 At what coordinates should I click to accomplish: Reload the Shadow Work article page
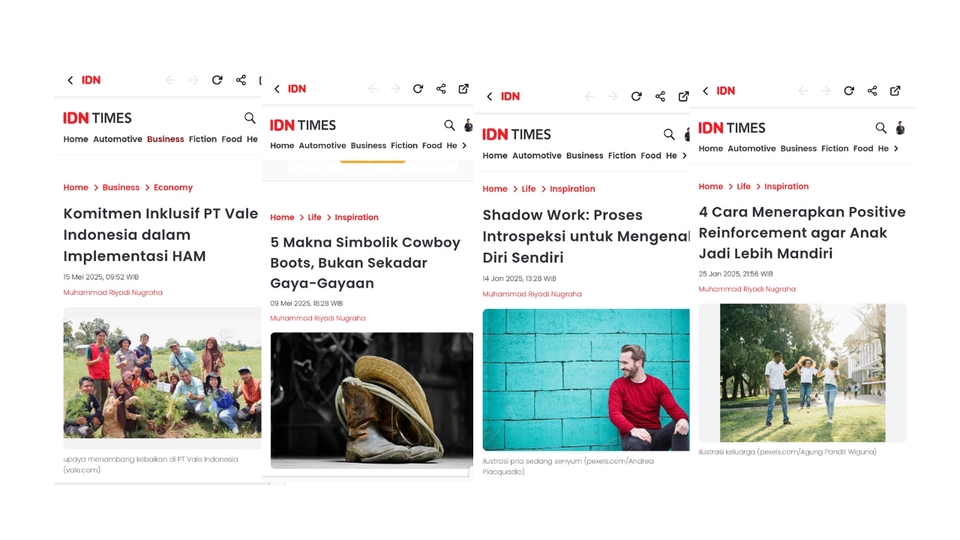tap(636, 97)
